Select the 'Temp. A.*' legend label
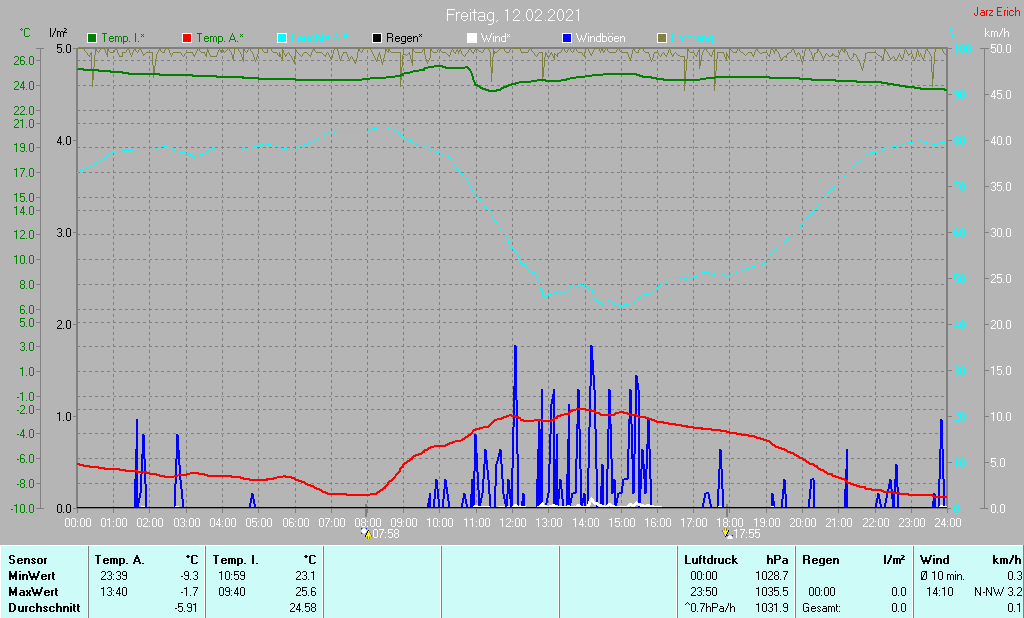Image resolution: width=1024 pixels, height=618 pixels. click(x=220, y=39)
